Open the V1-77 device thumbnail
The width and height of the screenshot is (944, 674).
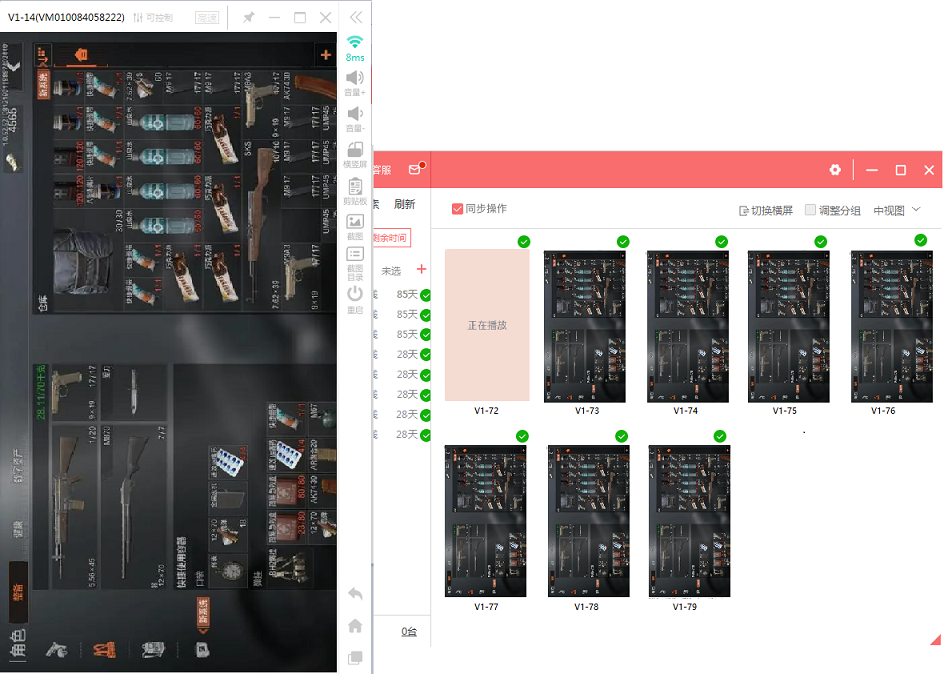coord(487,521)
